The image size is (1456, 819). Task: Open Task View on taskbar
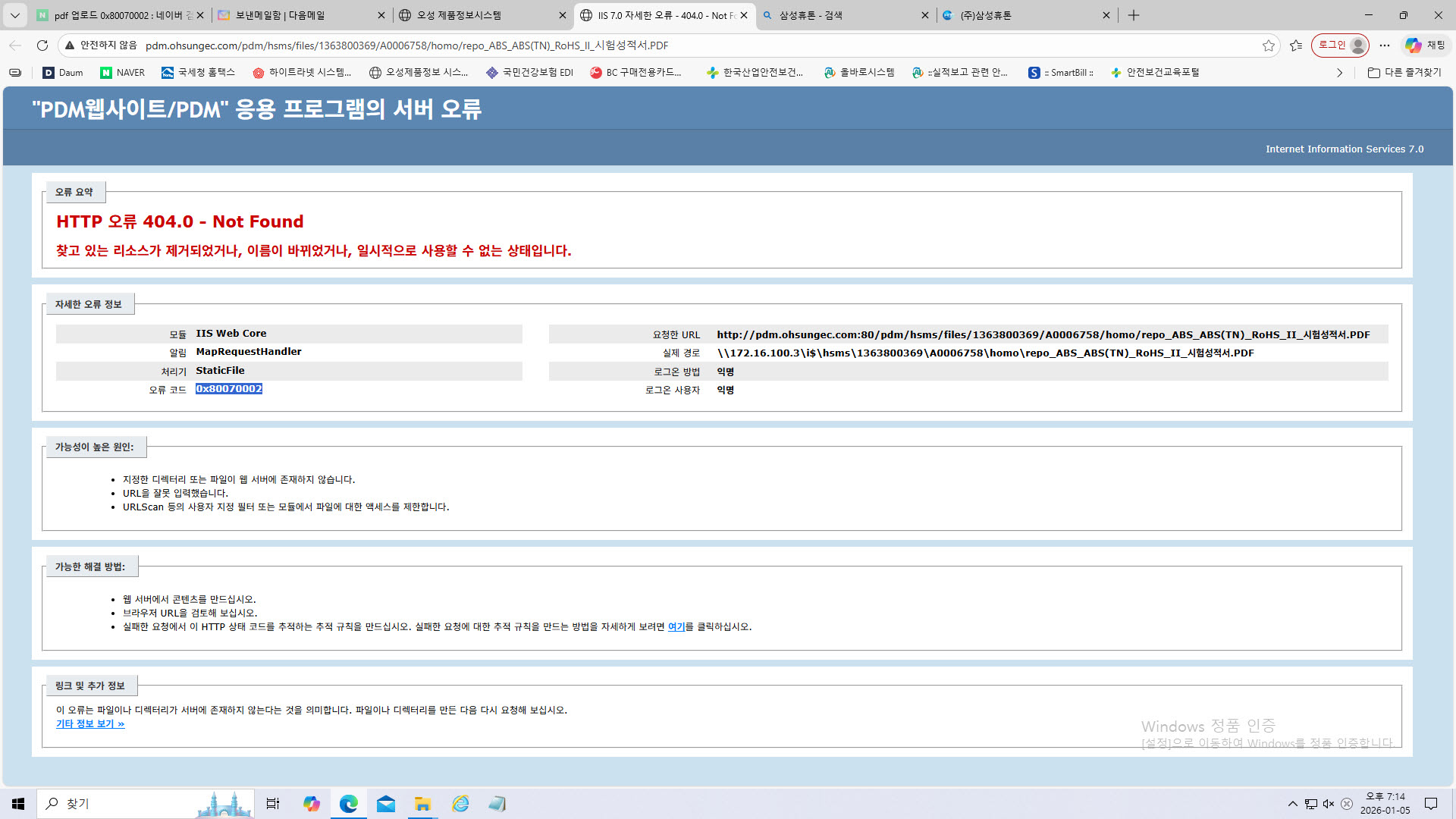coord(273,804)
